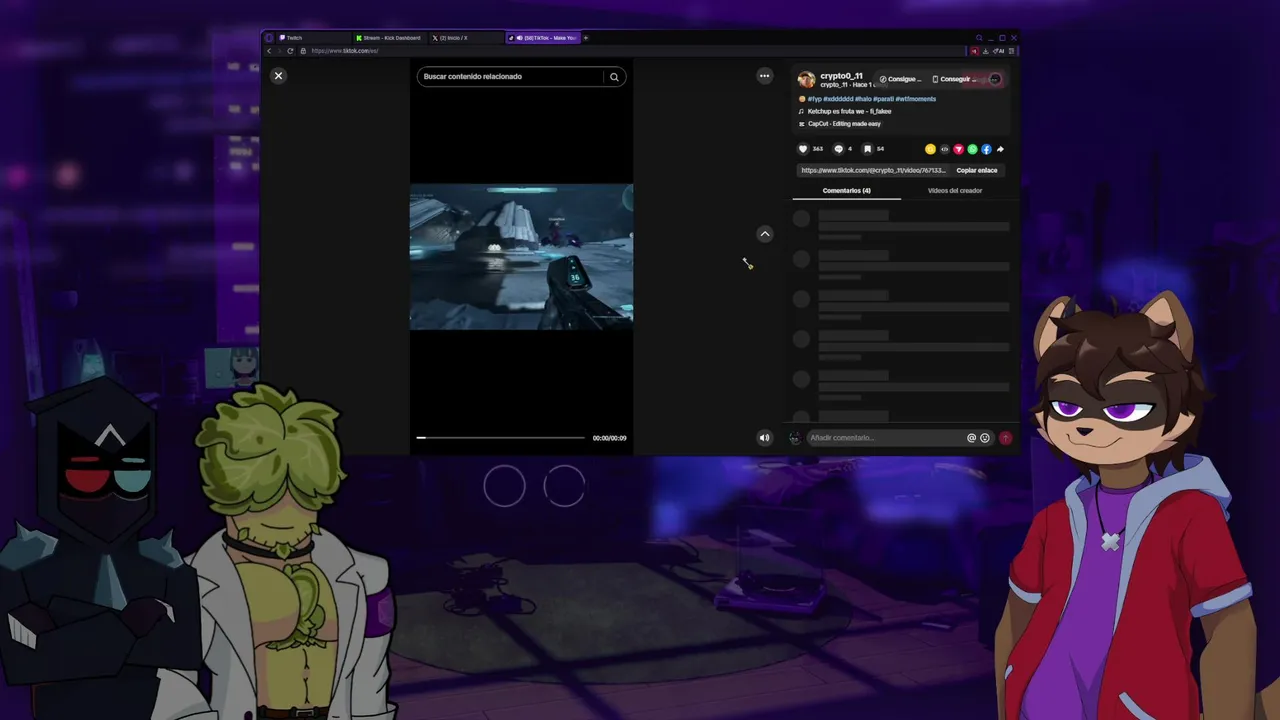Switch to 'Videos del creador' tab
The width and height of the screenshot is (1280, 720).
[x=955, y=190]
